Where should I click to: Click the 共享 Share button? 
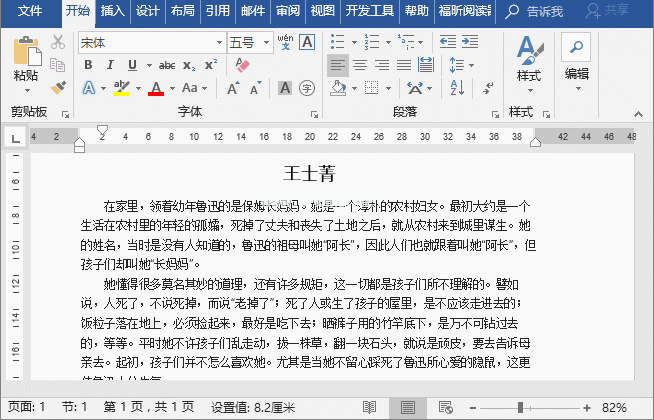607,11
